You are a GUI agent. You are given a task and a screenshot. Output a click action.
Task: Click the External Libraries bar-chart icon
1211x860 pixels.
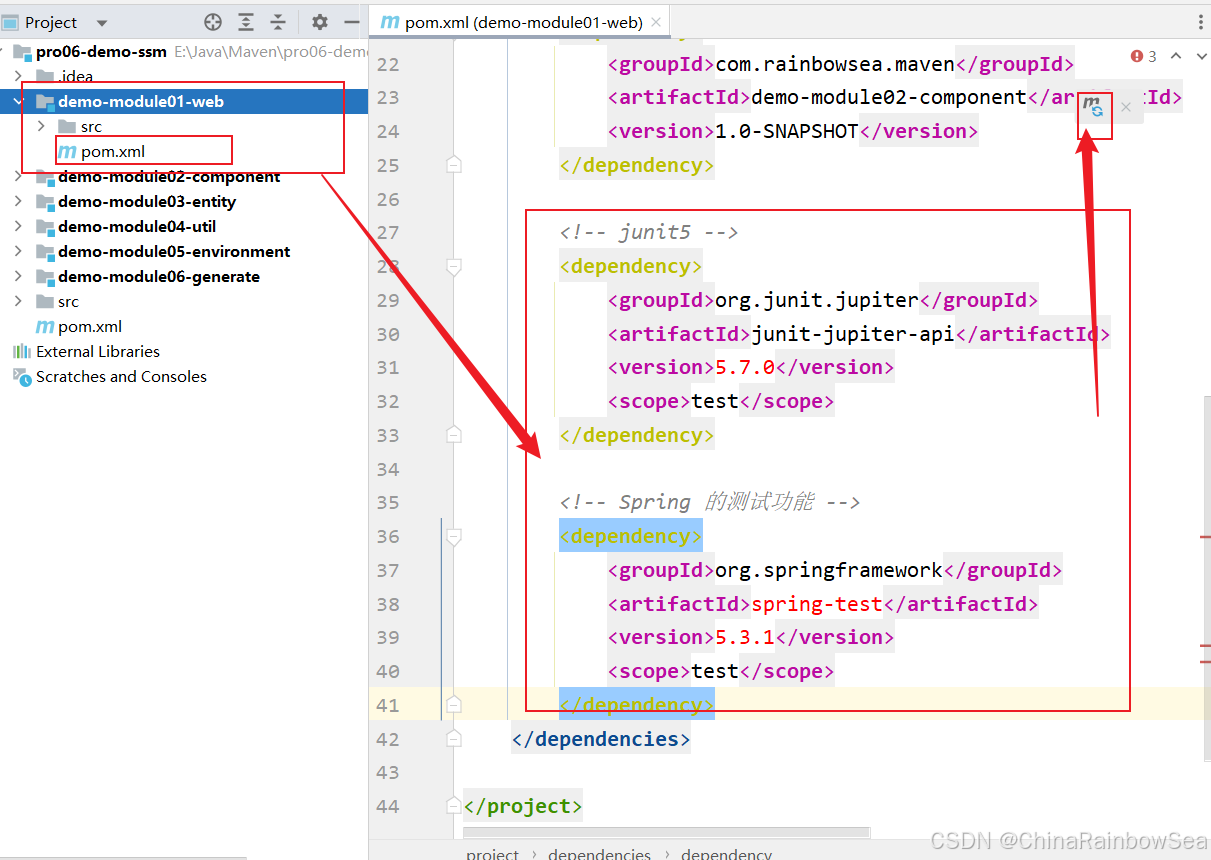(x=21, y=351)
